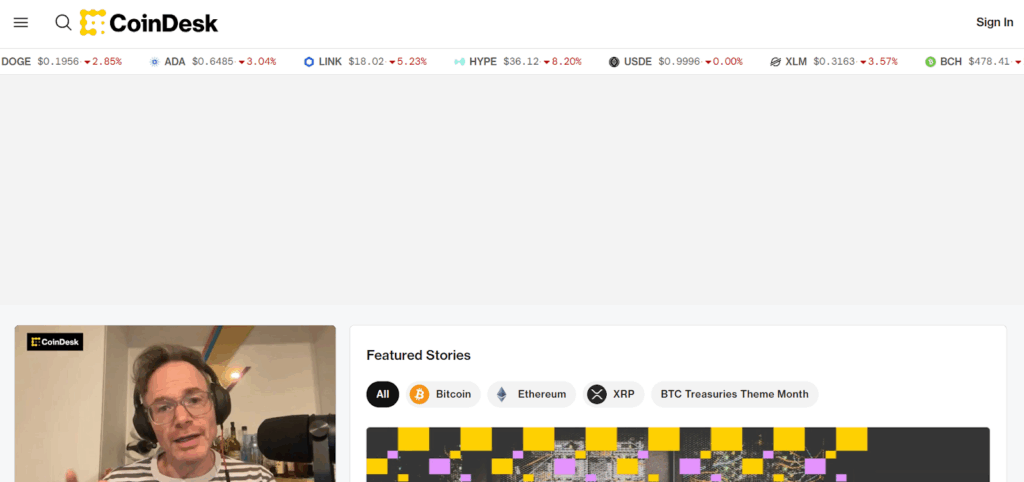Viewport: 1024px width, 482px height.
Task: Select the All featured stories filter
Action: [383, 394]
